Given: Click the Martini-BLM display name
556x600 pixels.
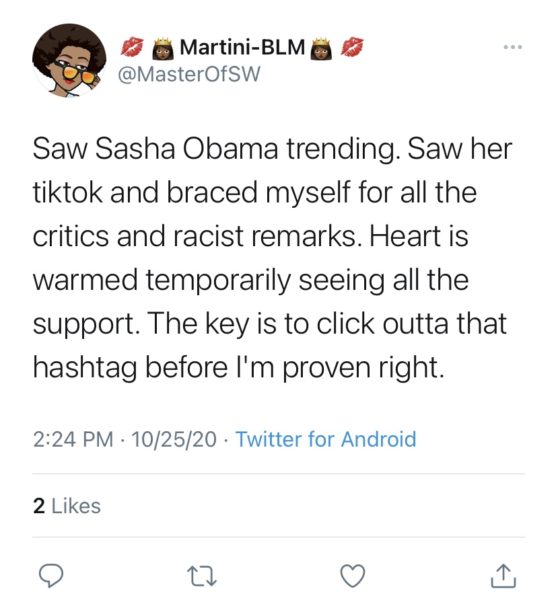Looking at the screenshot, I should [x=242, y=48].
